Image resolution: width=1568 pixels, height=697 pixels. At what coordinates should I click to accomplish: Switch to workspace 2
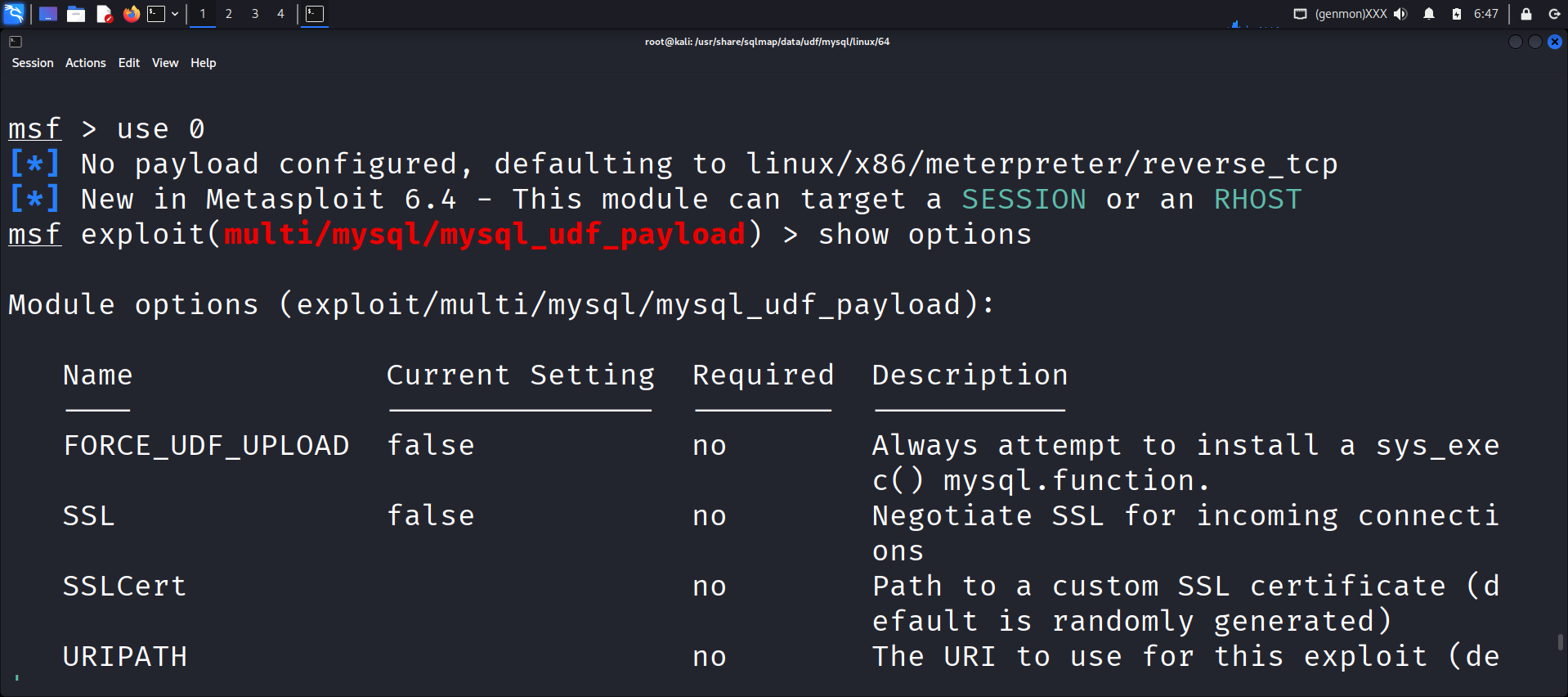pyautogui.click(x=229, y=14)
